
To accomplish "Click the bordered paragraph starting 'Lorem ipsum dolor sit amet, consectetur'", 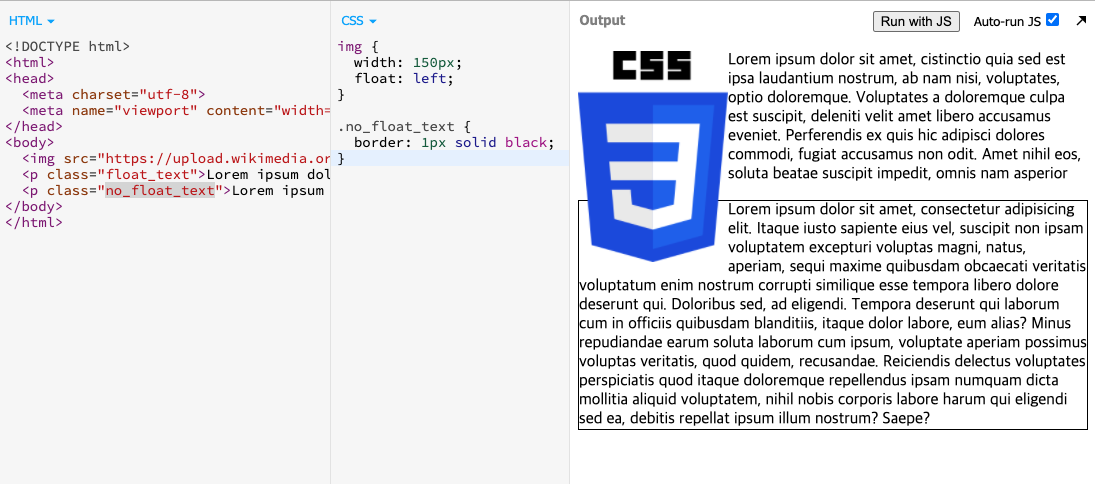I will tap(833, 314).
